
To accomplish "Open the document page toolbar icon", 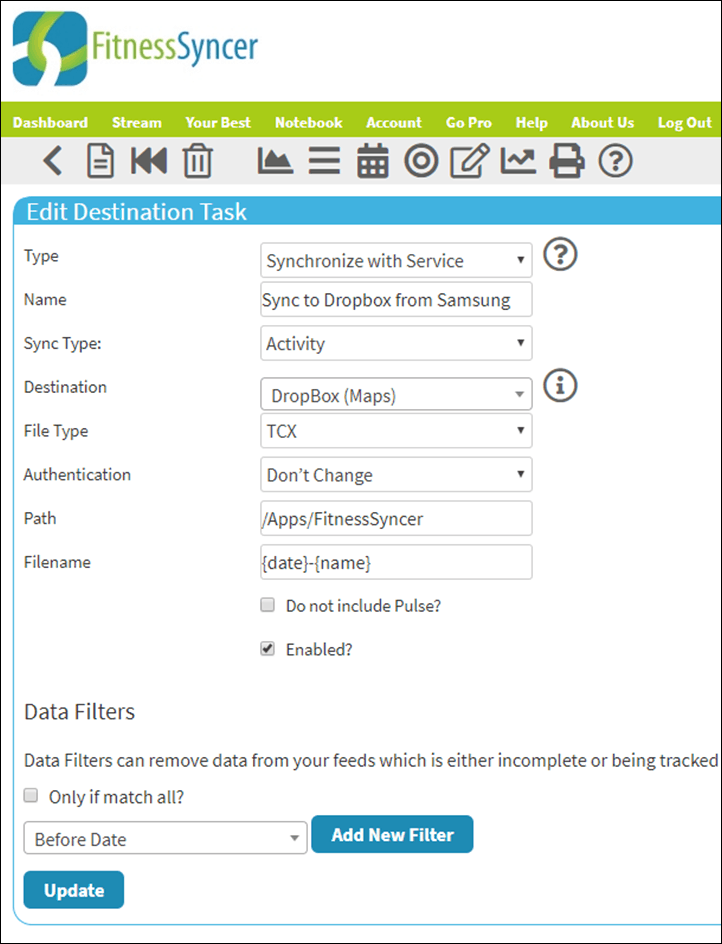I will tap(101, 161).
